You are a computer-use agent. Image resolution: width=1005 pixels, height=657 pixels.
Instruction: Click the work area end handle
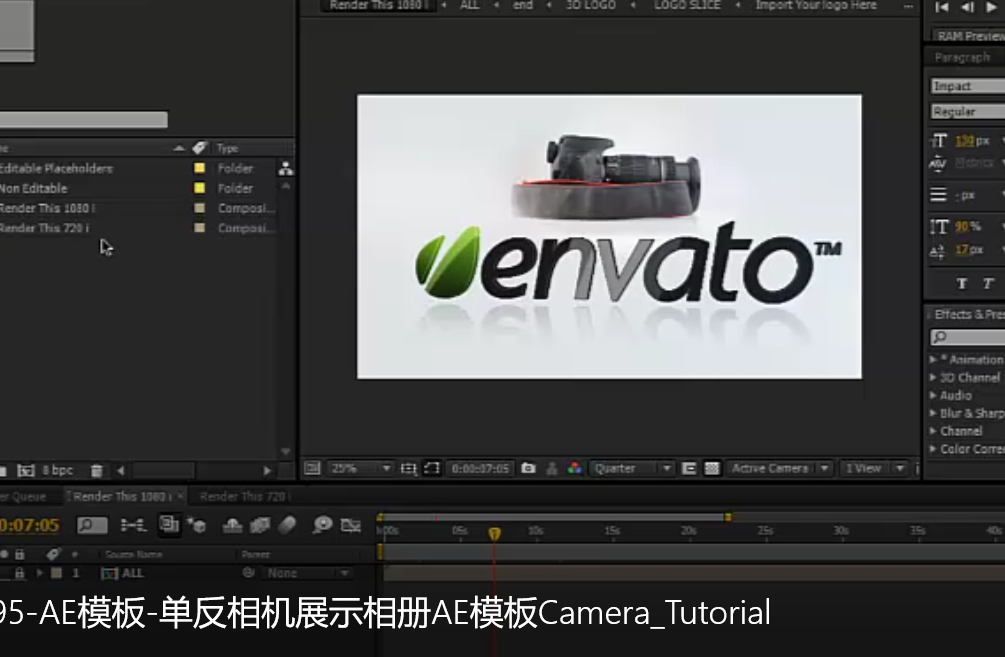[727, 517]
